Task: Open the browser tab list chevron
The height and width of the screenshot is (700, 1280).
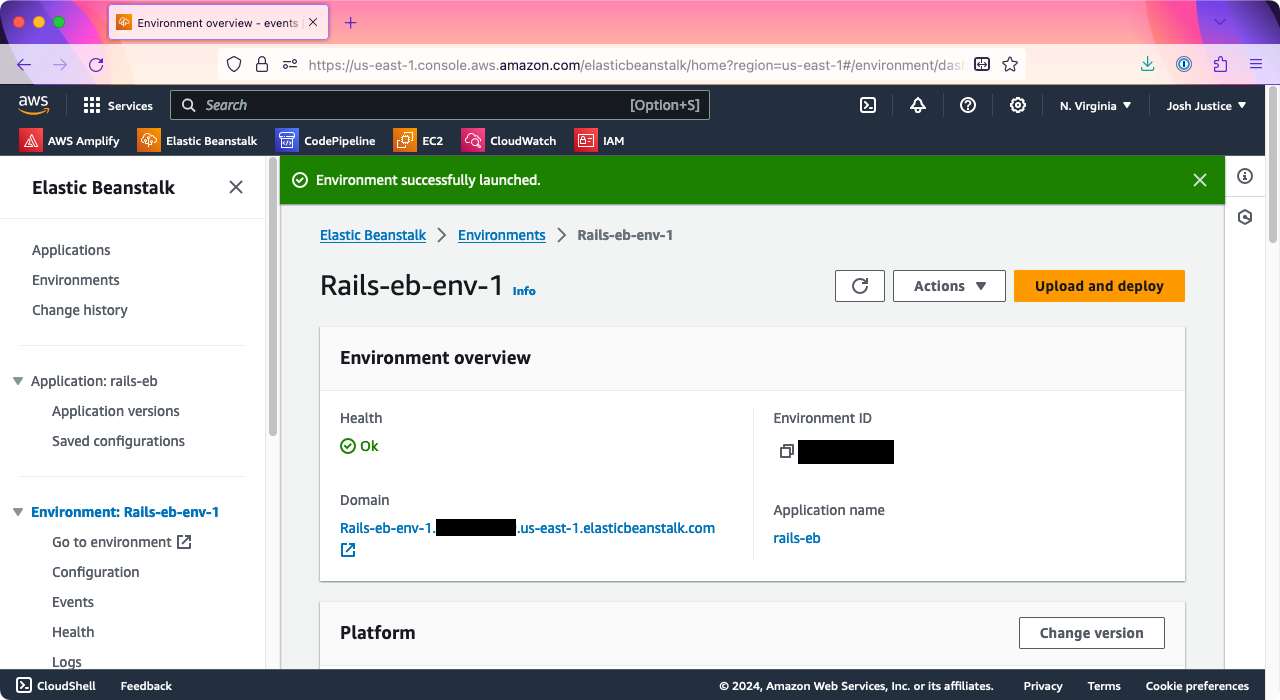Action: point(1220,22)
